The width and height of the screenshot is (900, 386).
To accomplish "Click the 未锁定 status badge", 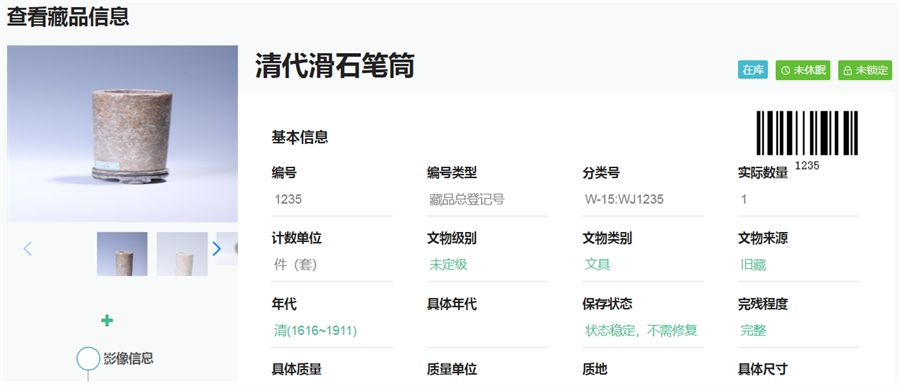I will point(865,70).
